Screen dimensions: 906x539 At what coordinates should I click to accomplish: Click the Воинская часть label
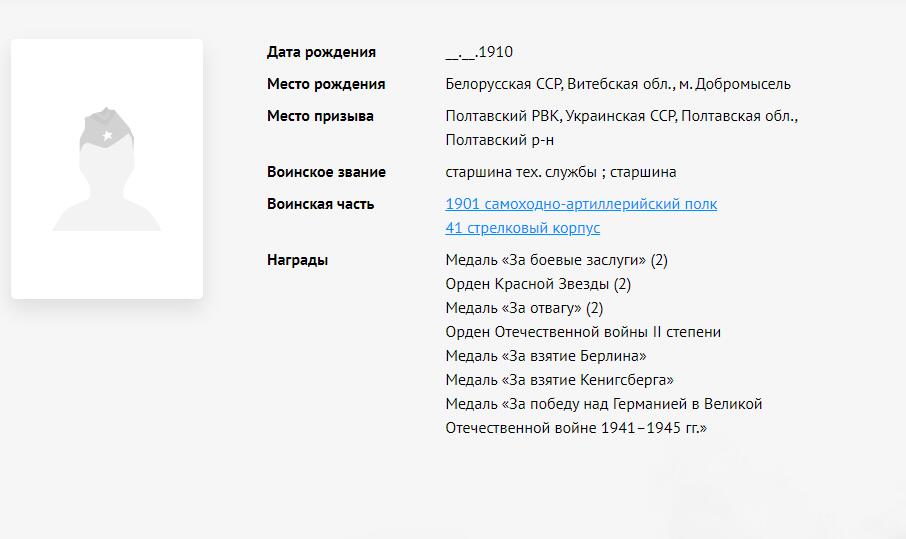point(320,204)
